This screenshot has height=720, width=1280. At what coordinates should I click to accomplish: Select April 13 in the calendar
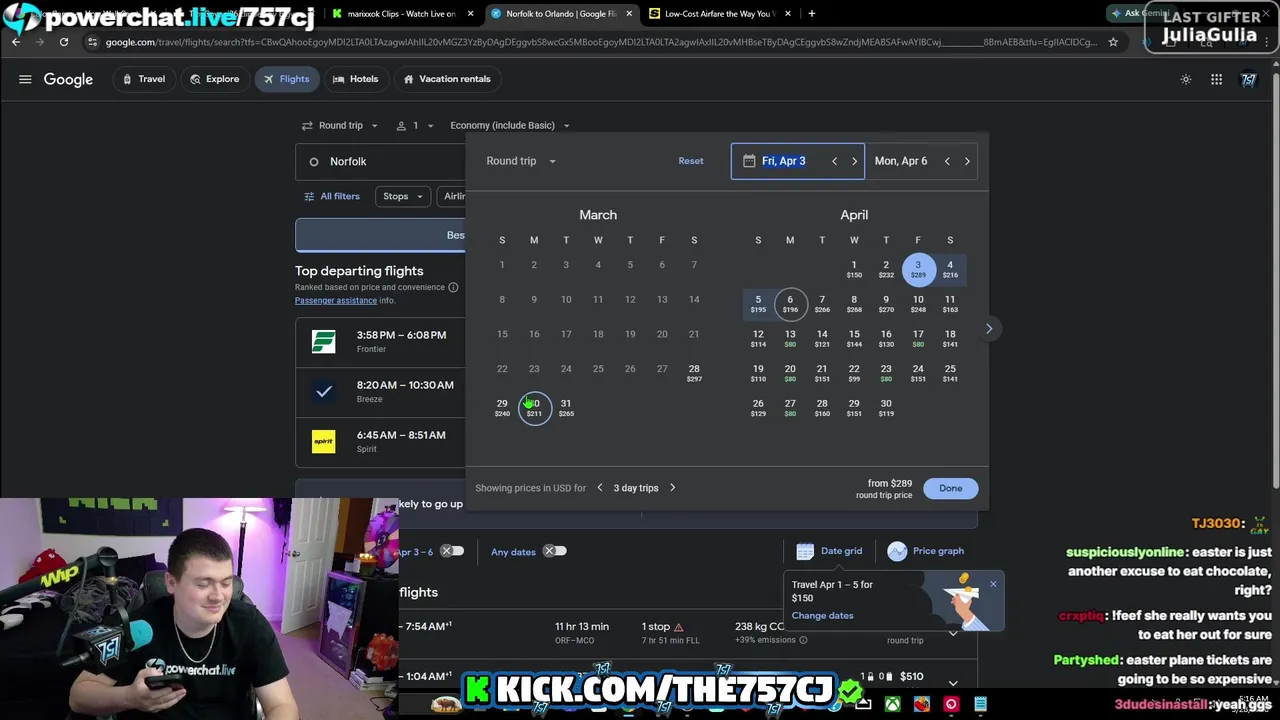point(790,338)
